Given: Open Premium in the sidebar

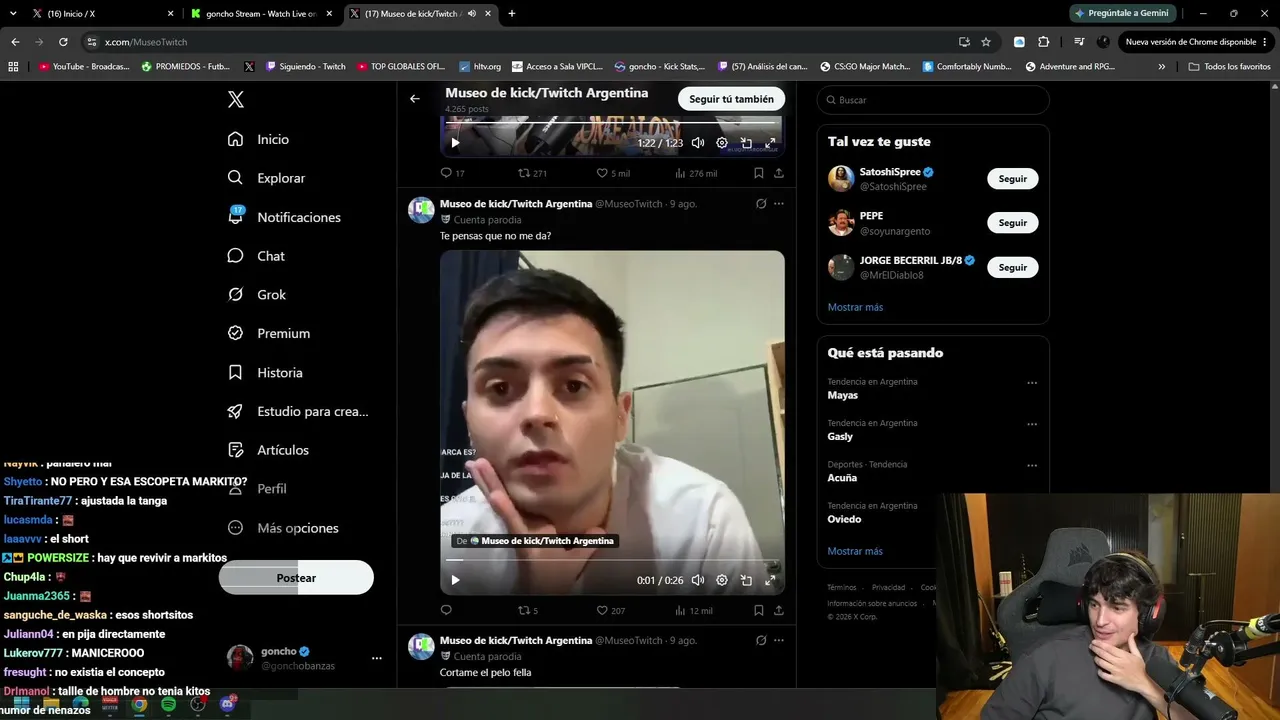Looking at the screenshot, I should click(x=269, y=333).
